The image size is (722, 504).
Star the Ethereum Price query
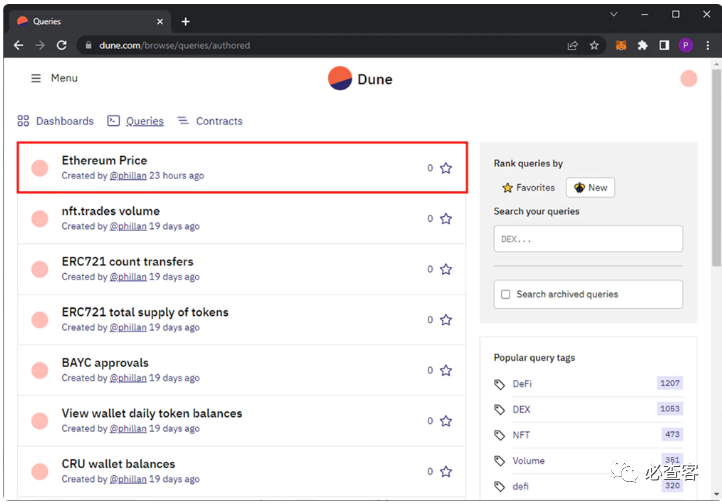446,168
